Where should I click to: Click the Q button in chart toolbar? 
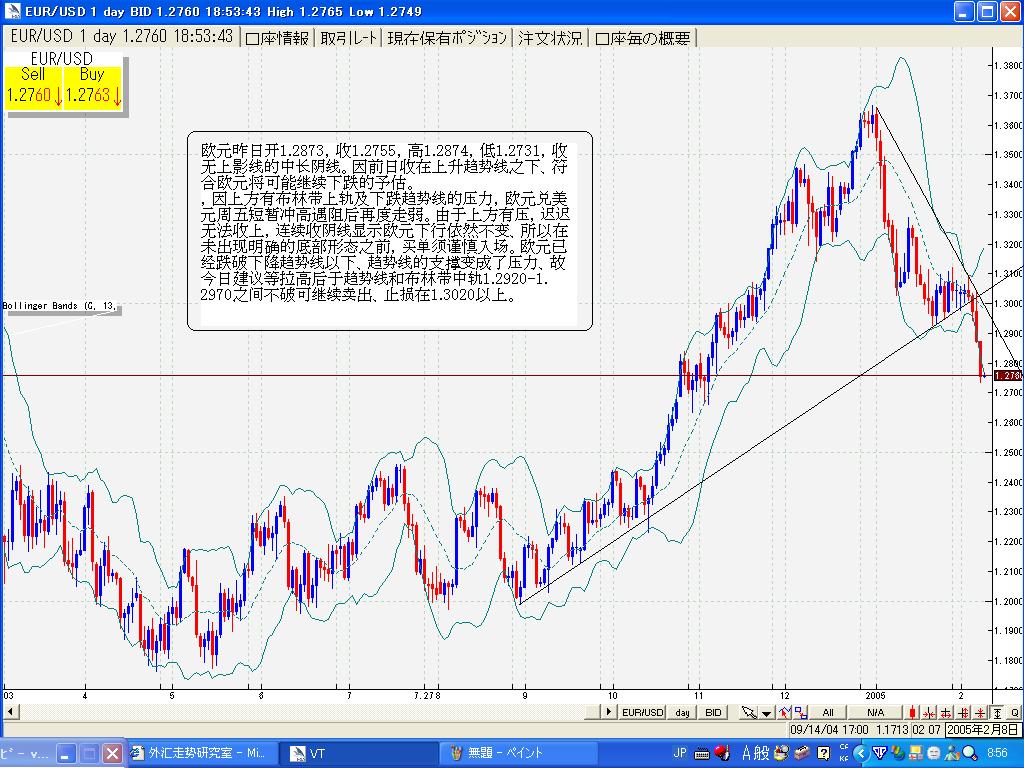click(1014, 712)
